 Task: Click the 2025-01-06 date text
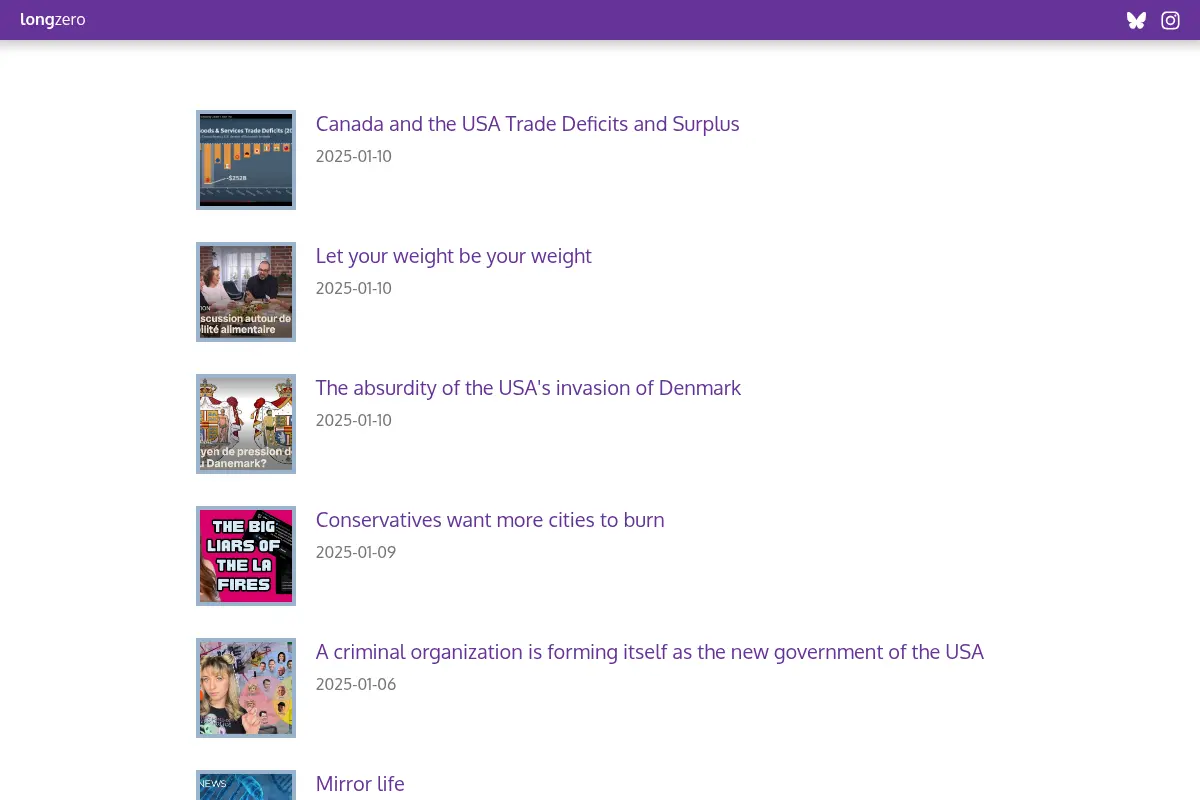356,684
